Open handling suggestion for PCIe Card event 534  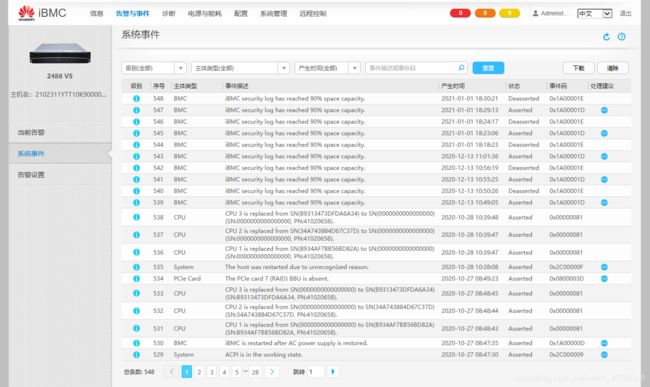(x=604, y=279)
